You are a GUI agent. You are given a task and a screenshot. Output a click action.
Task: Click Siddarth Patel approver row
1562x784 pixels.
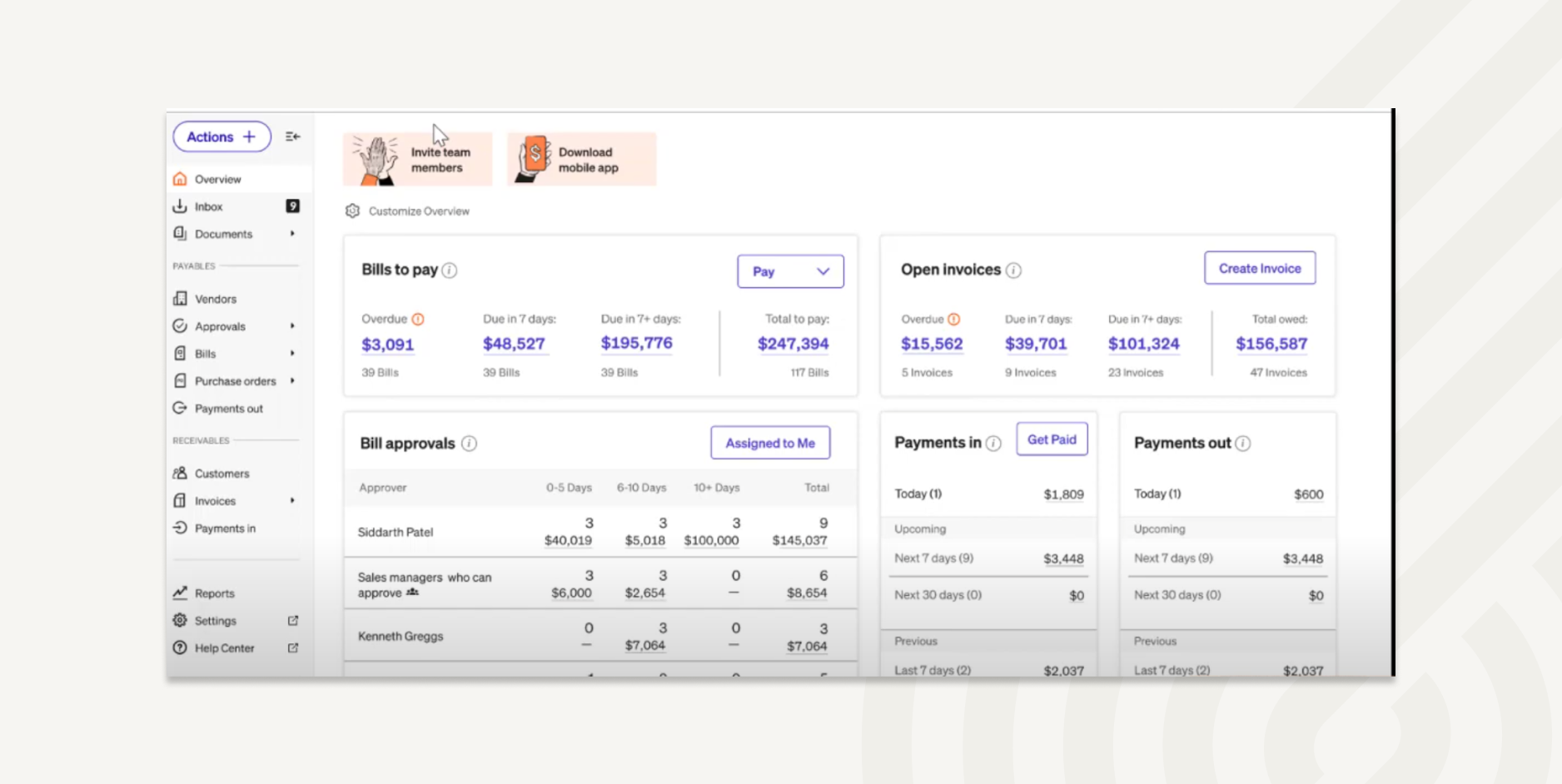click(600, 532)
